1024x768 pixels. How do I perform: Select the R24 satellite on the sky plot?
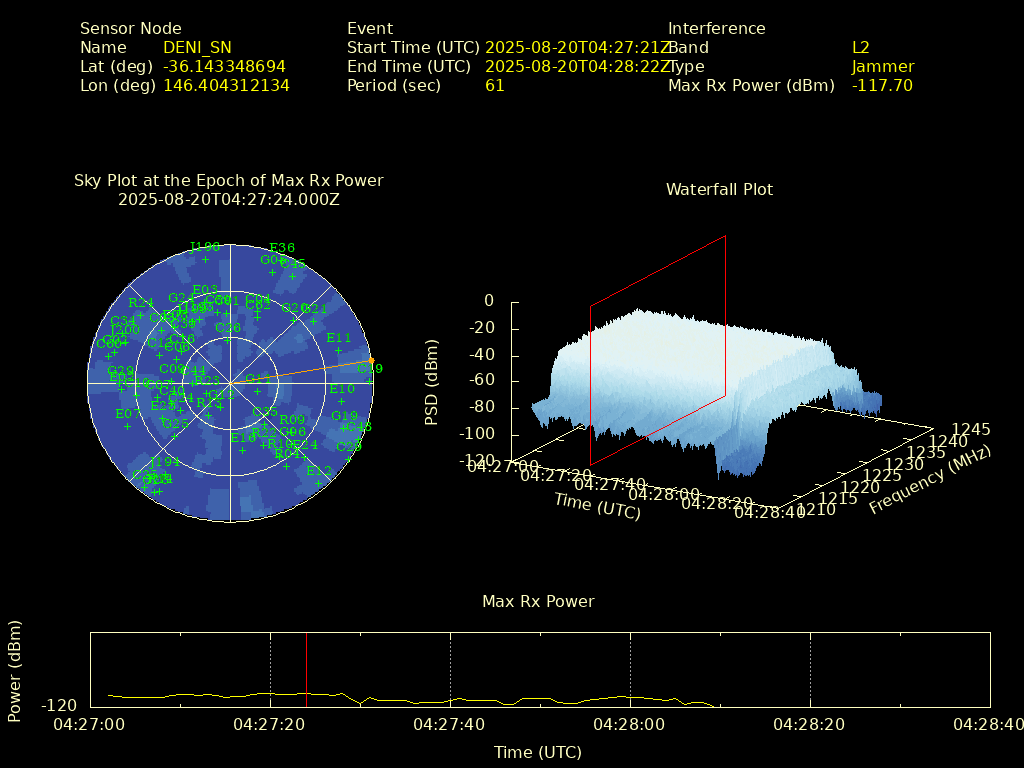tap(141, 315)
